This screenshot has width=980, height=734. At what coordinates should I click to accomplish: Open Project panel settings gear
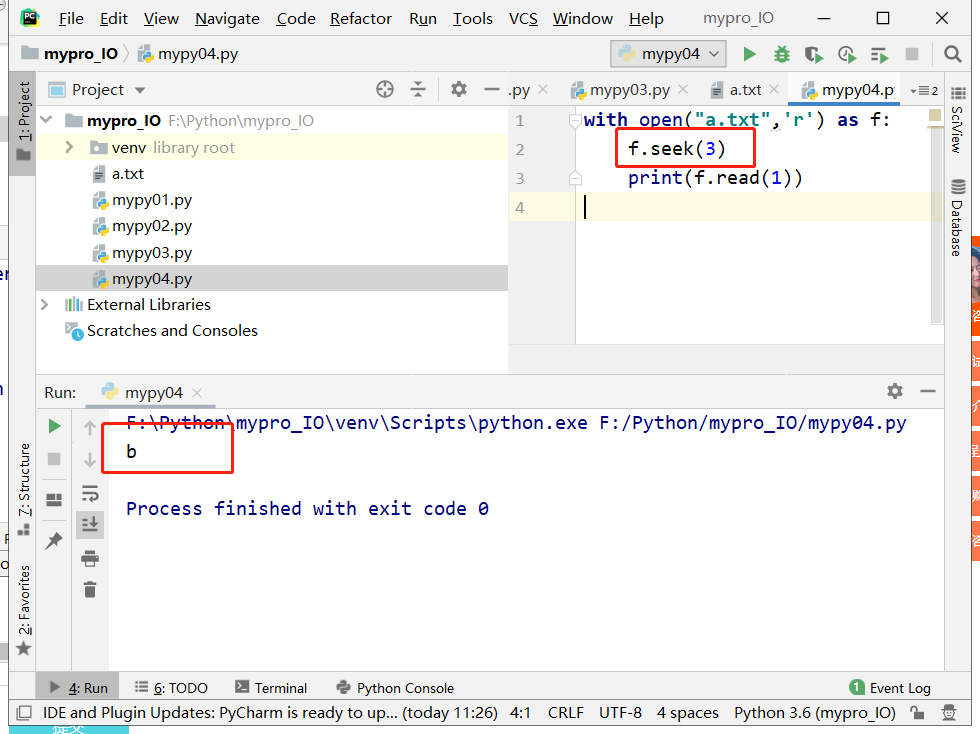(x=459, y=89)
